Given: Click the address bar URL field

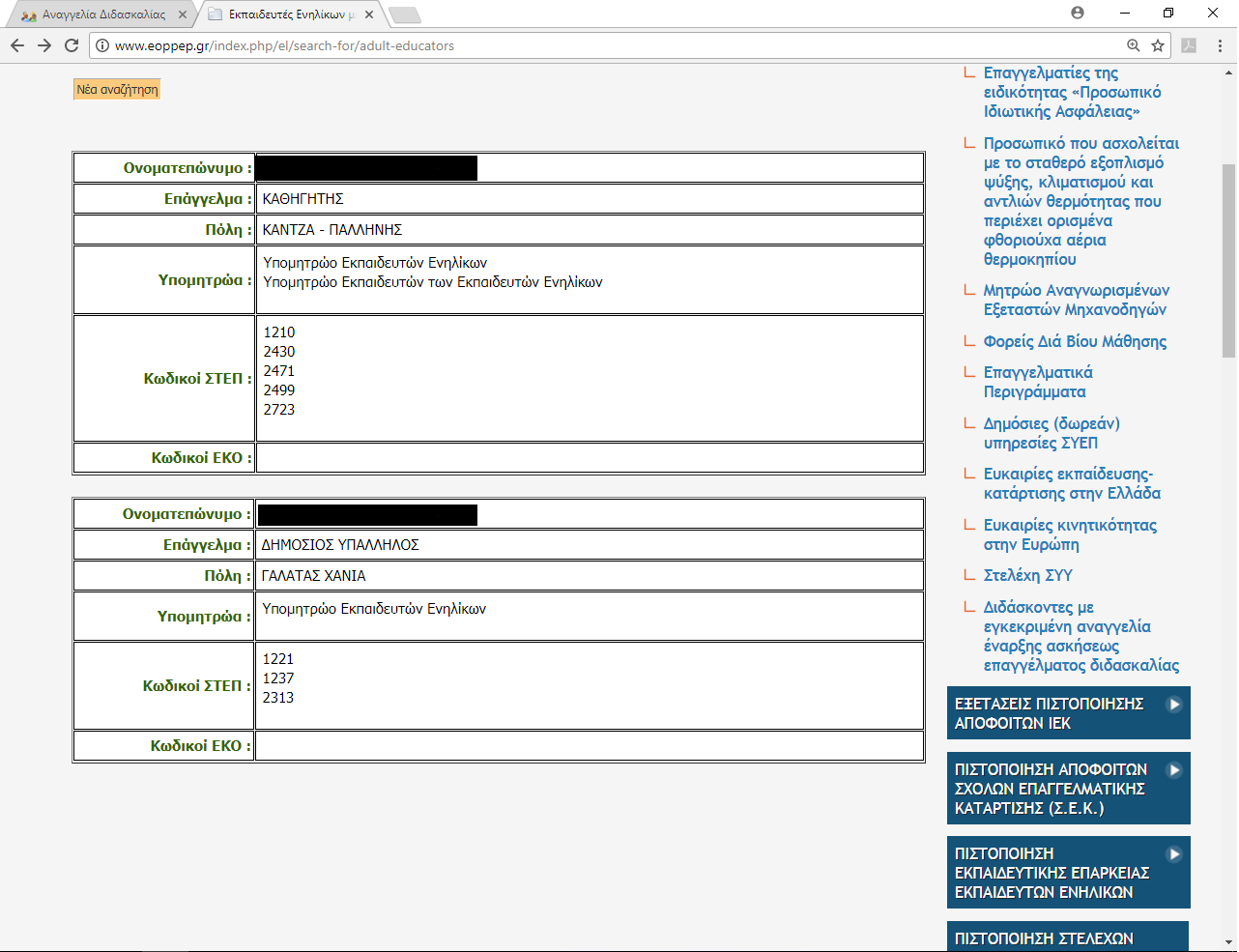Looking at the screenshot, I should [x=580, y=45].
